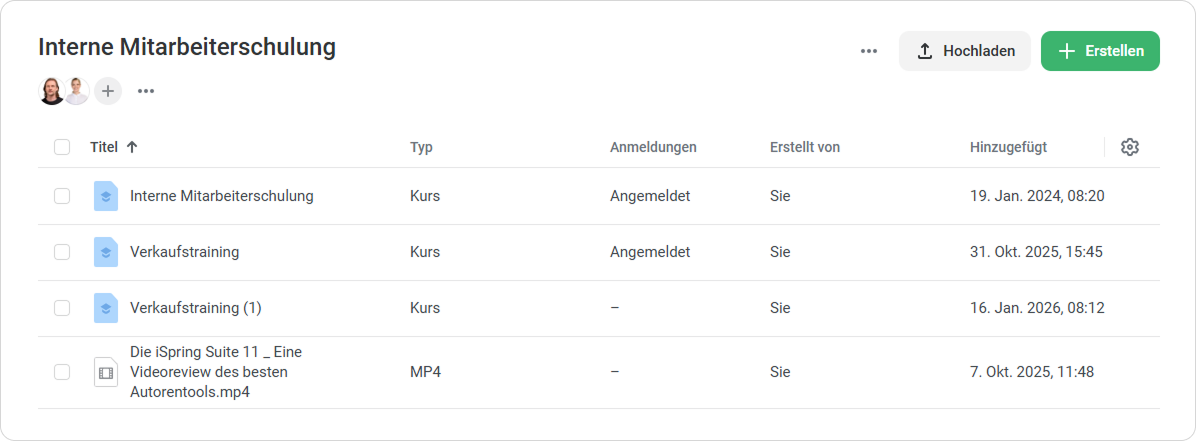Check the Interne Mitarbeiterschulung row checkbox

62,196
